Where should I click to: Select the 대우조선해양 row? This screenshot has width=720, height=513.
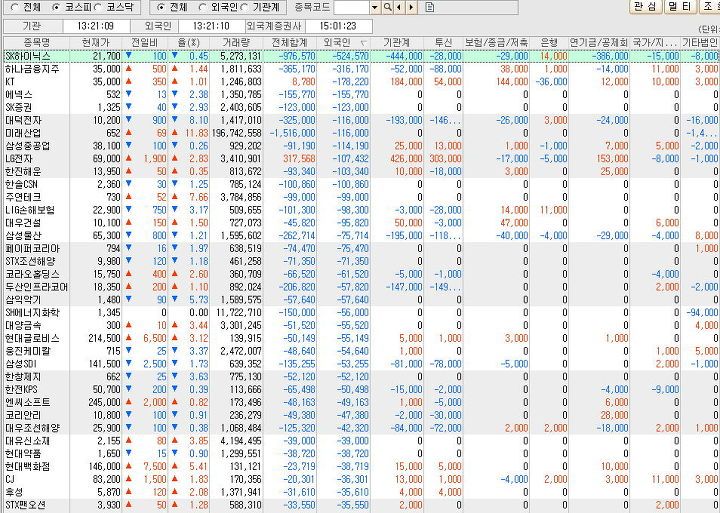(x=361, y=428)
